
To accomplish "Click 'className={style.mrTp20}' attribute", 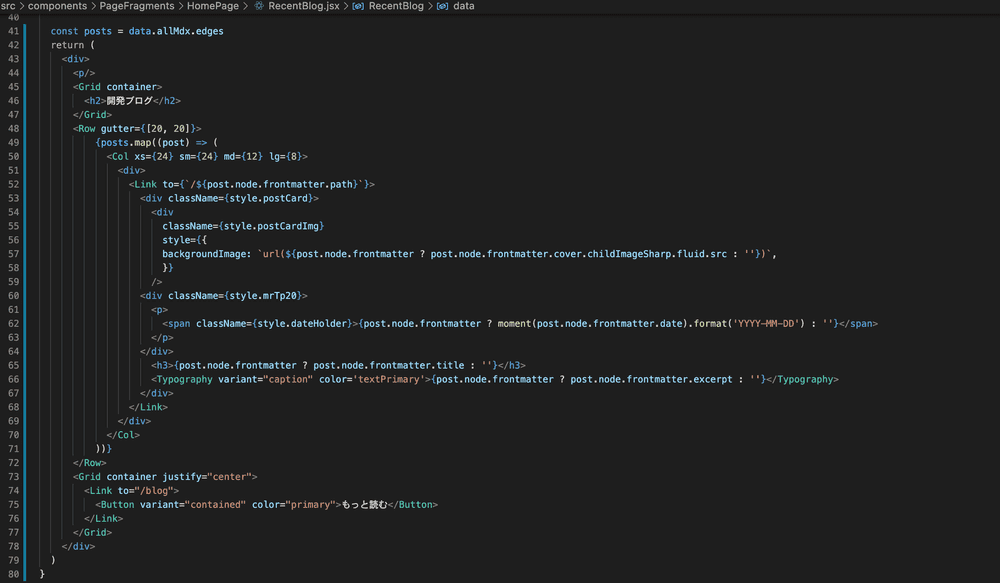I will point(235,296).
